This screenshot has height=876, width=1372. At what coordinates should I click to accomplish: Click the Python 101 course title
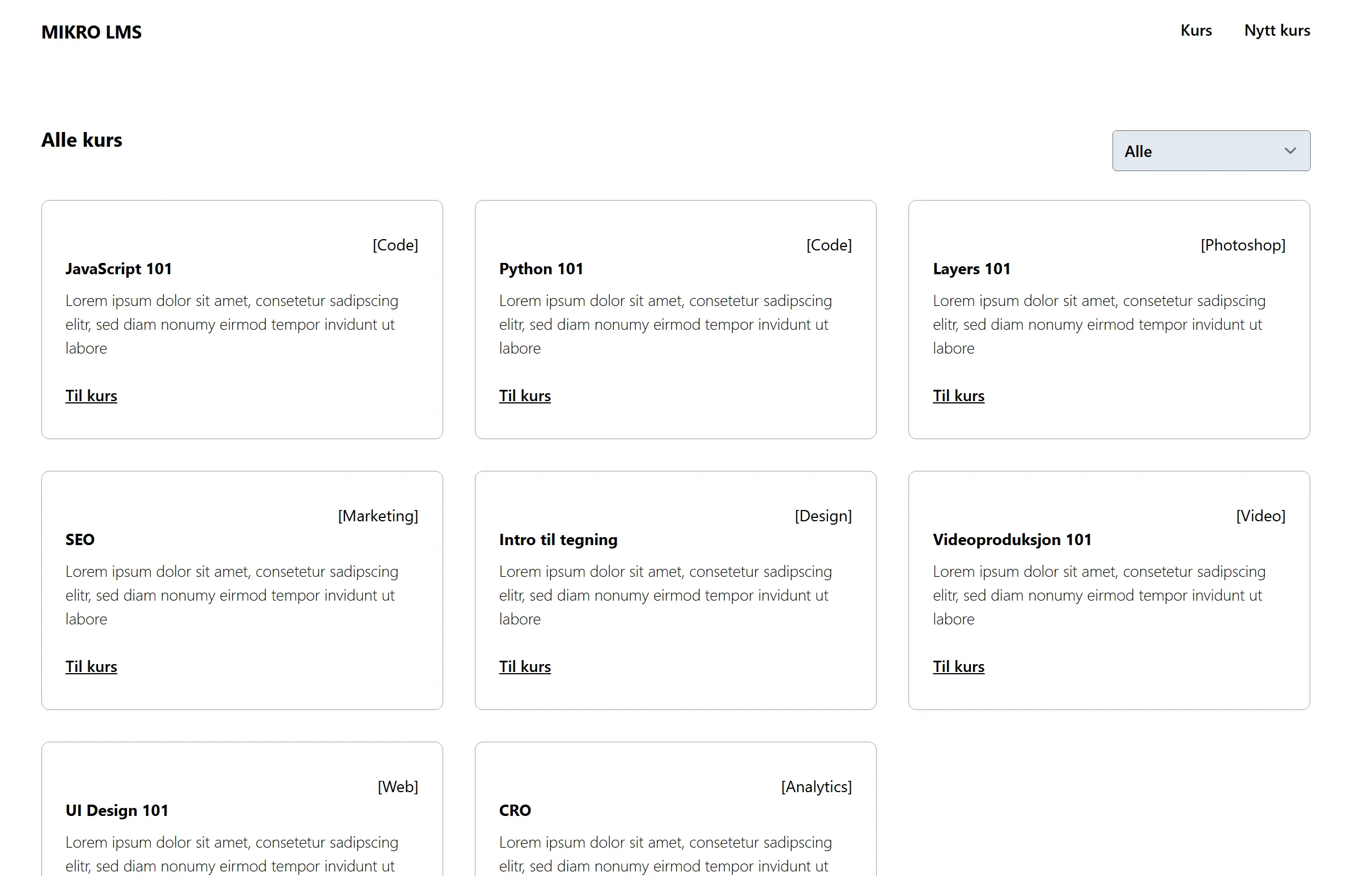(541, 269)
